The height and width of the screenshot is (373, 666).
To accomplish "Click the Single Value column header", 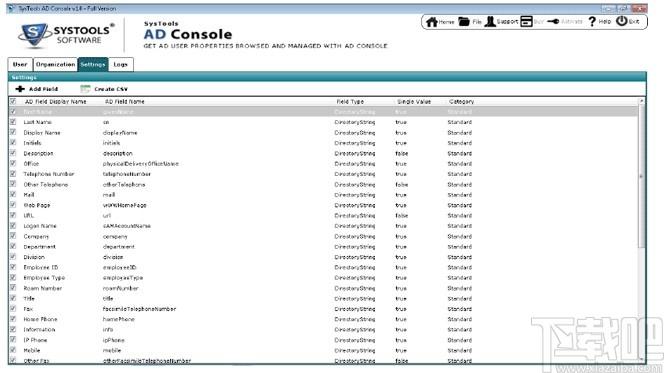I will [x=414, y=102].
